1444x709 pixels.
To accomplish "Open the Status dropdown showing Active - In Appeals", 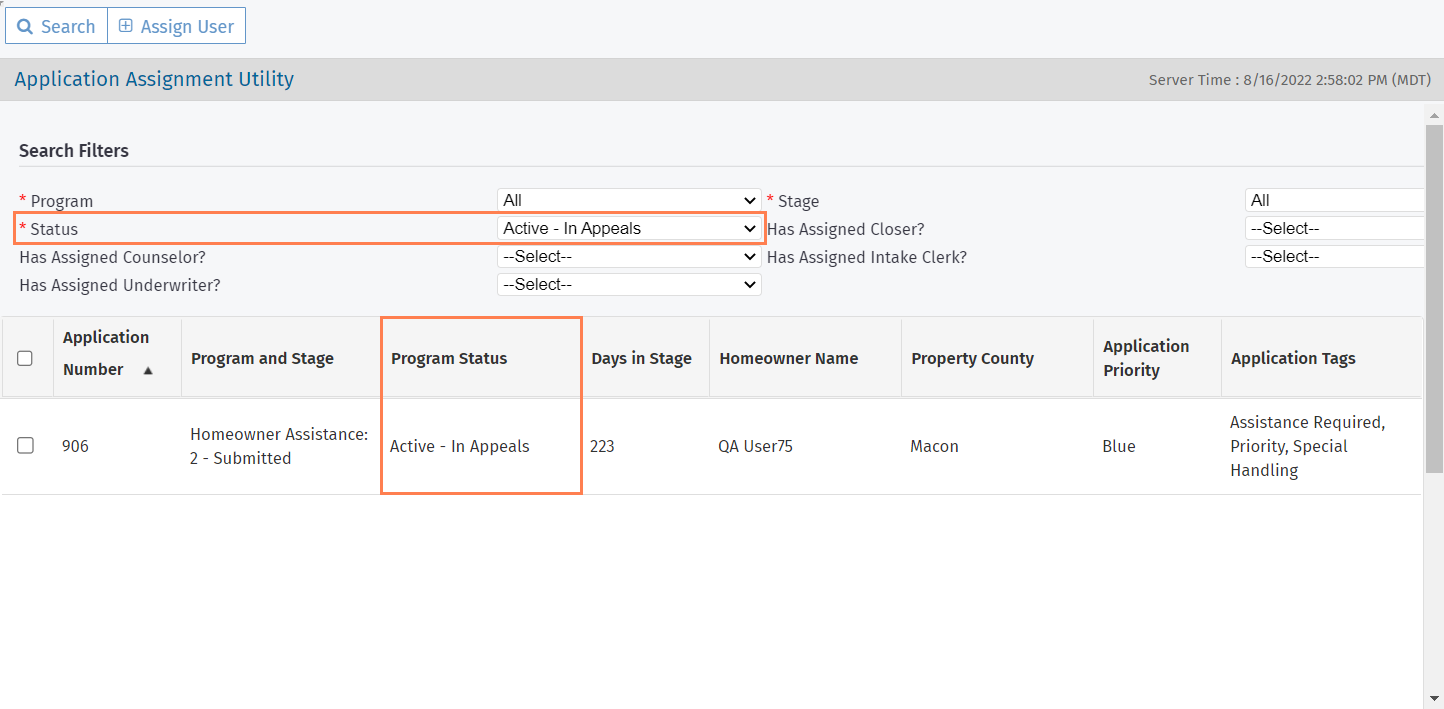I will coord(629,228).
